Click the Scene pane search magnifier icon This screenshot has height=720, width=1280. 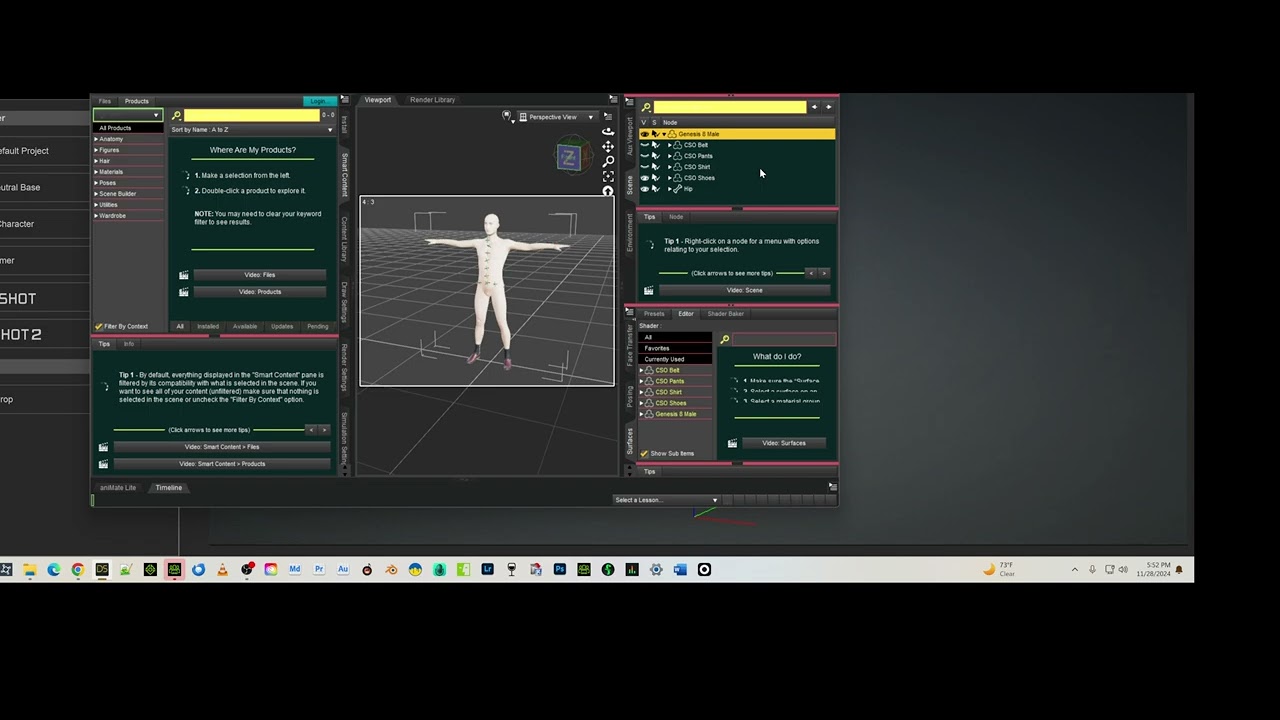(x=646, y=107)
